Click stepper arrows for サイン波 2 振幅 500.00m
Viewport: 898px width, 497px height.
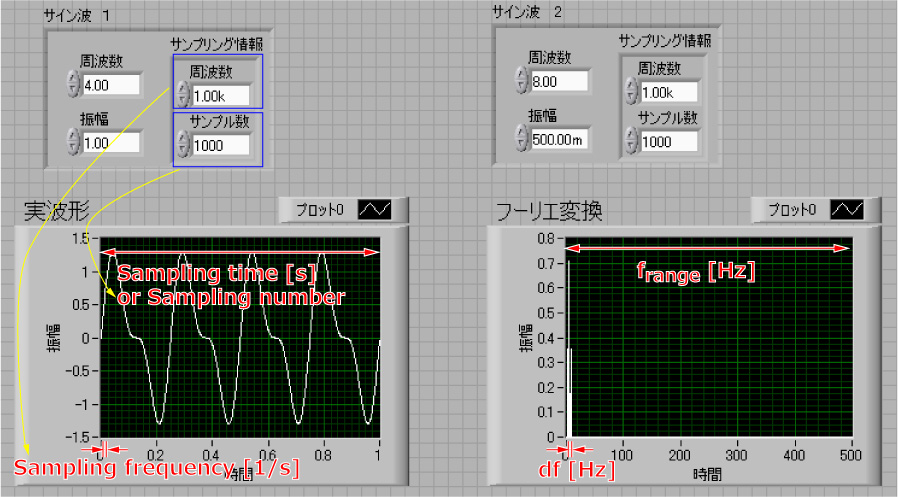click(x=520, y=138)
